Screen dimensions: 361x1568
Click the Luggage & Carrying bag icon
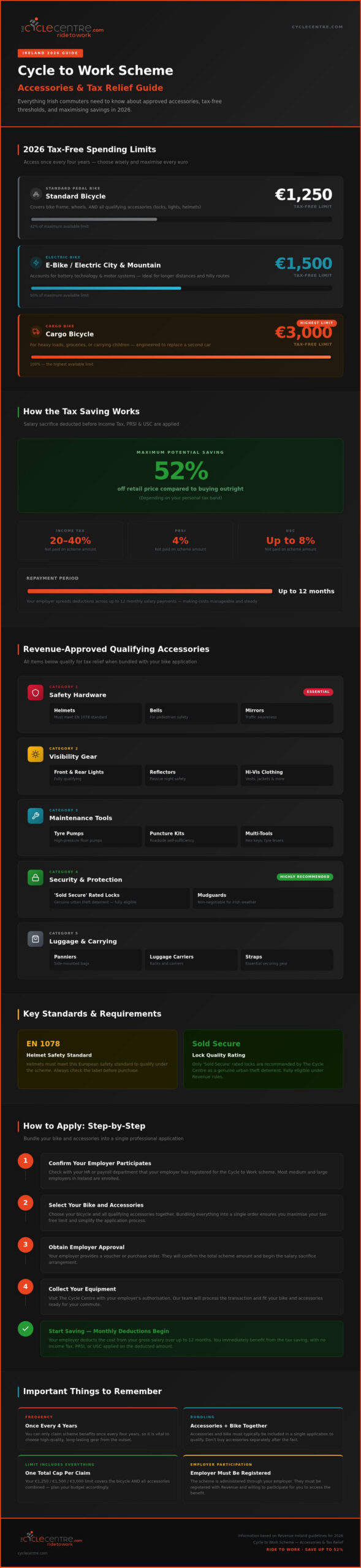pos(36,939)
